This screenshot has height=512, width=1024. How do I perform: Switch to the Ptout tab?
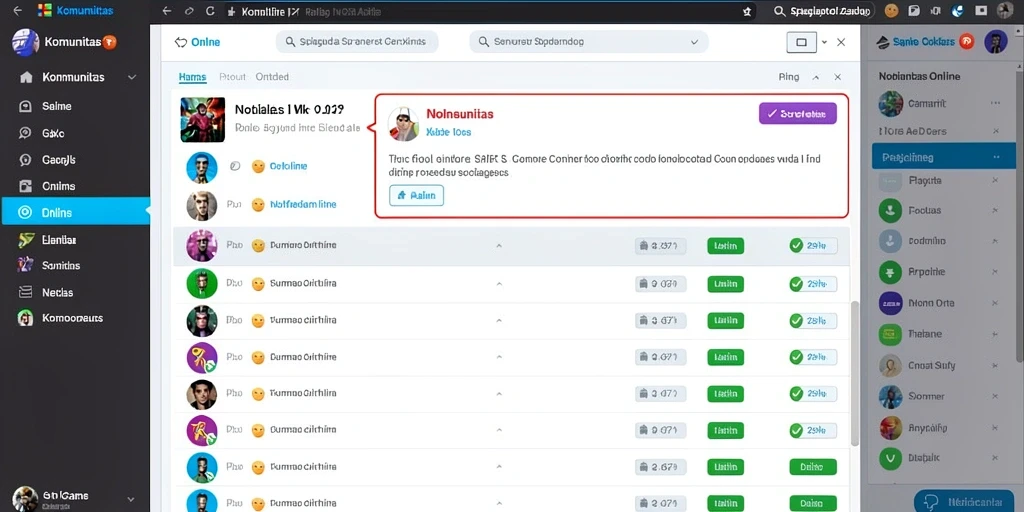point(232,76)
